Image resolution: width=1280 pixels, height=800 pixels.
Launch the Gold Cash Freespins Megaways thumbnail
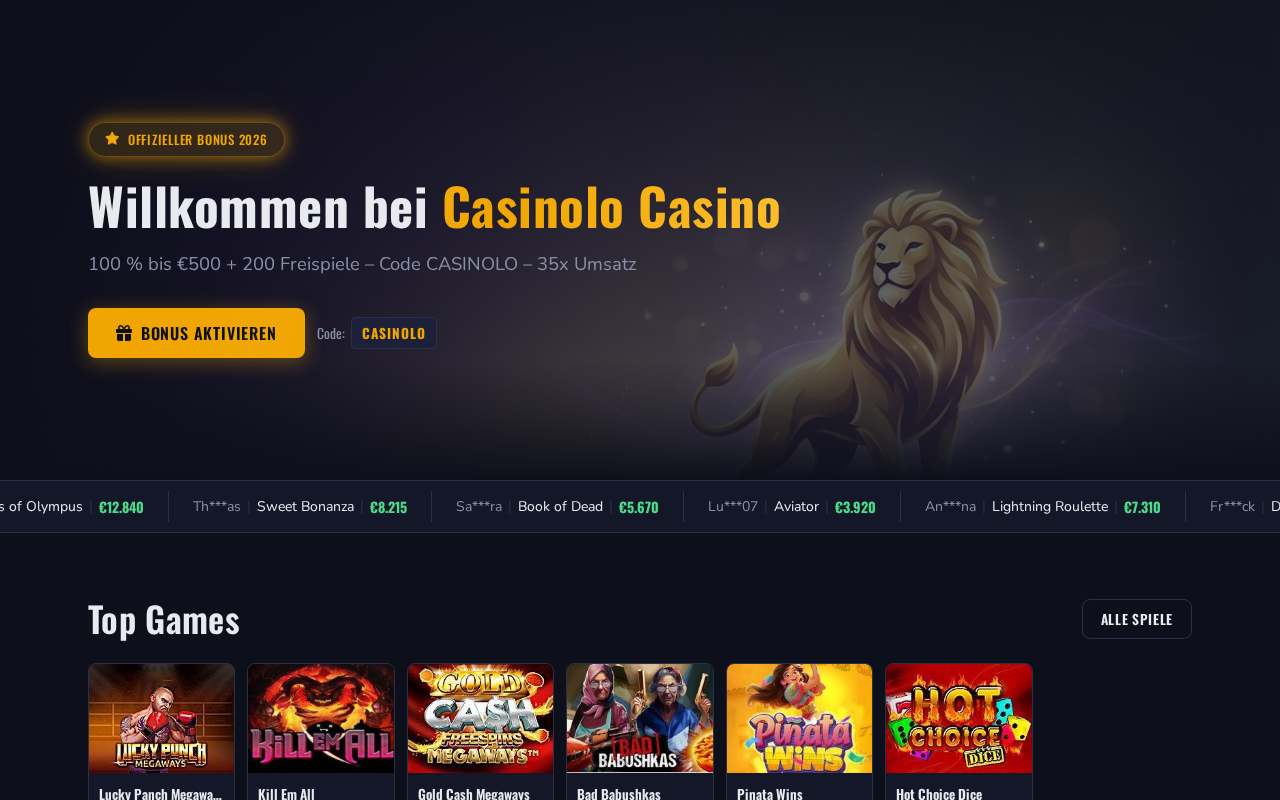tap(480, 718)
